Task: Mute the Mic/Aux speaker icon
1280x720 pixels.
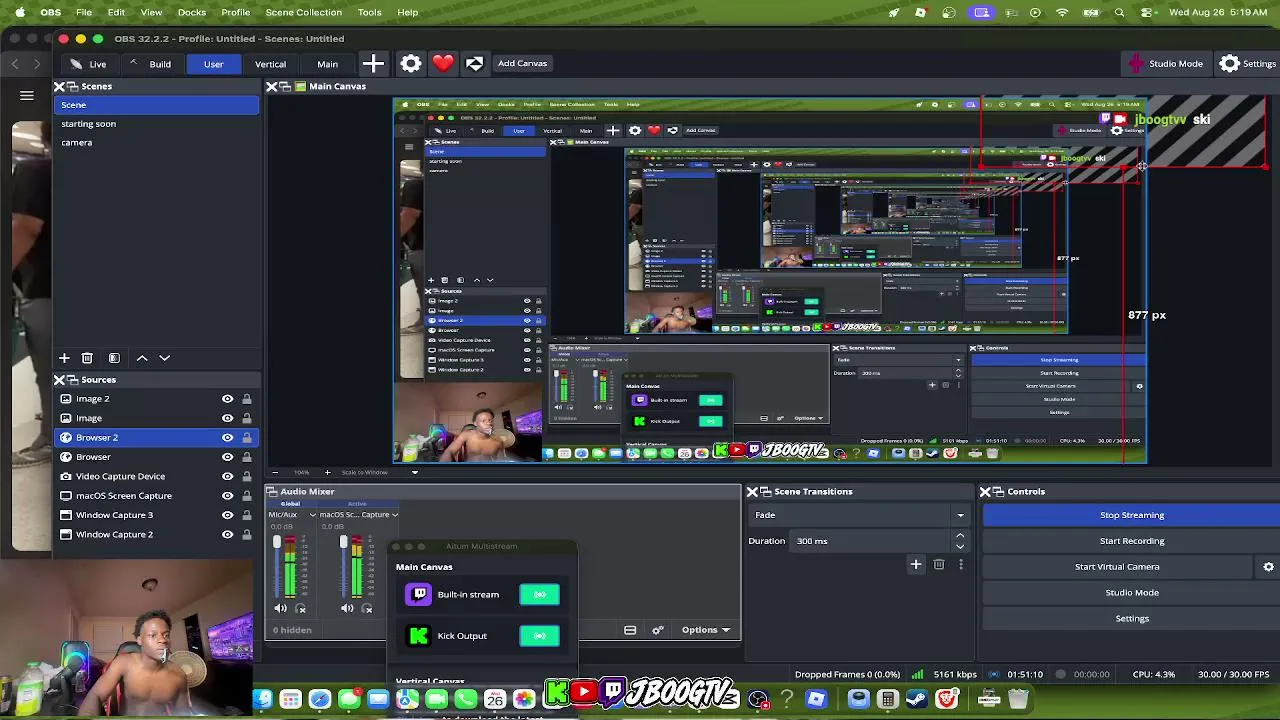Action: 280,608
